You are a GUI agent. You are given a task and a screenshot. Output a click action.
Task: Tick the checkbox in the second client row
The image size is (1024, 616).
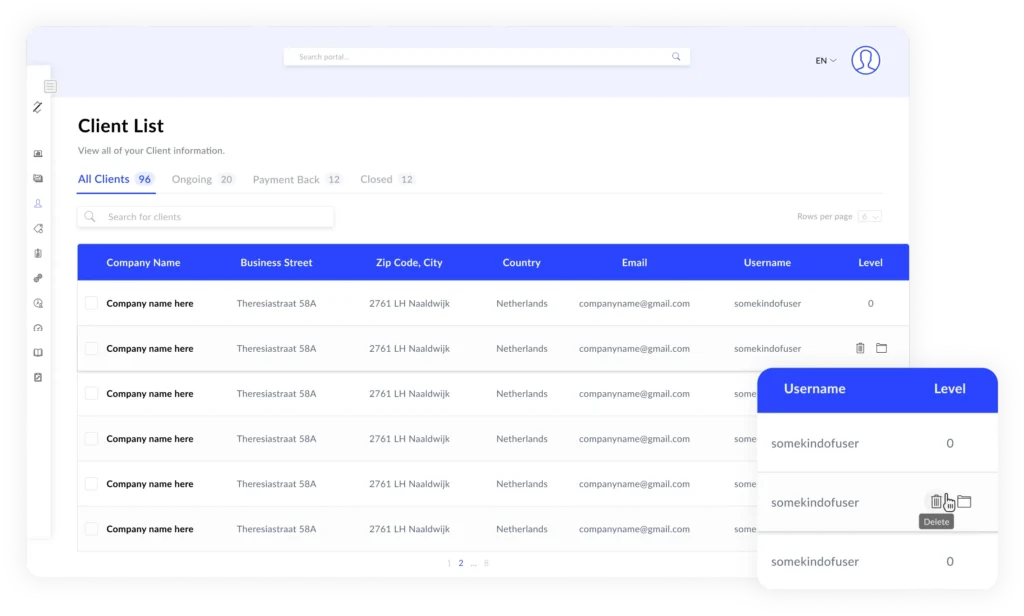click(91, 348)
